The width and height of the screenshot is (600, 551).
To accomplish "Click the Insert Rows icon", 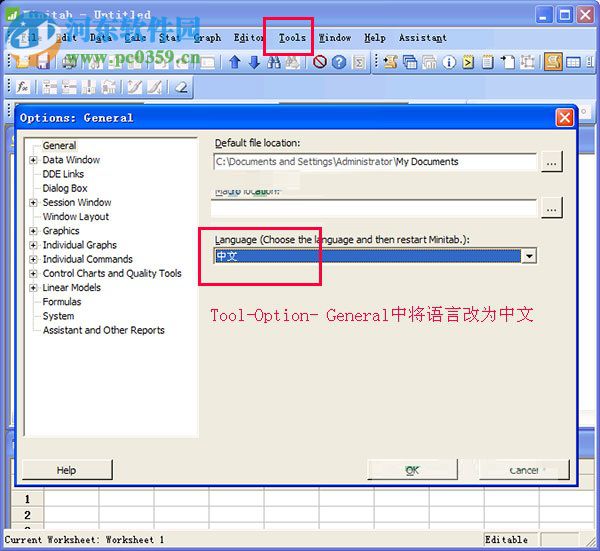I will click(x=69, y=87).
